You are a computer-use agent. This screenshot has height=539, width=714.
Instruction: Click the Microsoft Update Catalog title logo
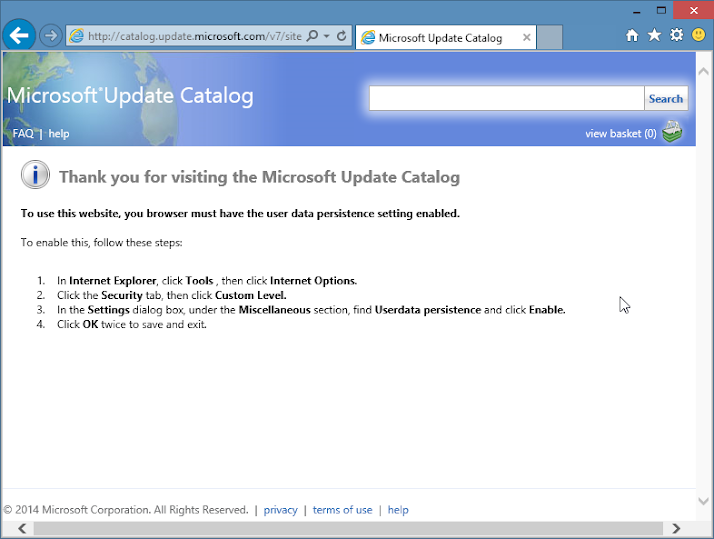point(130,96)
